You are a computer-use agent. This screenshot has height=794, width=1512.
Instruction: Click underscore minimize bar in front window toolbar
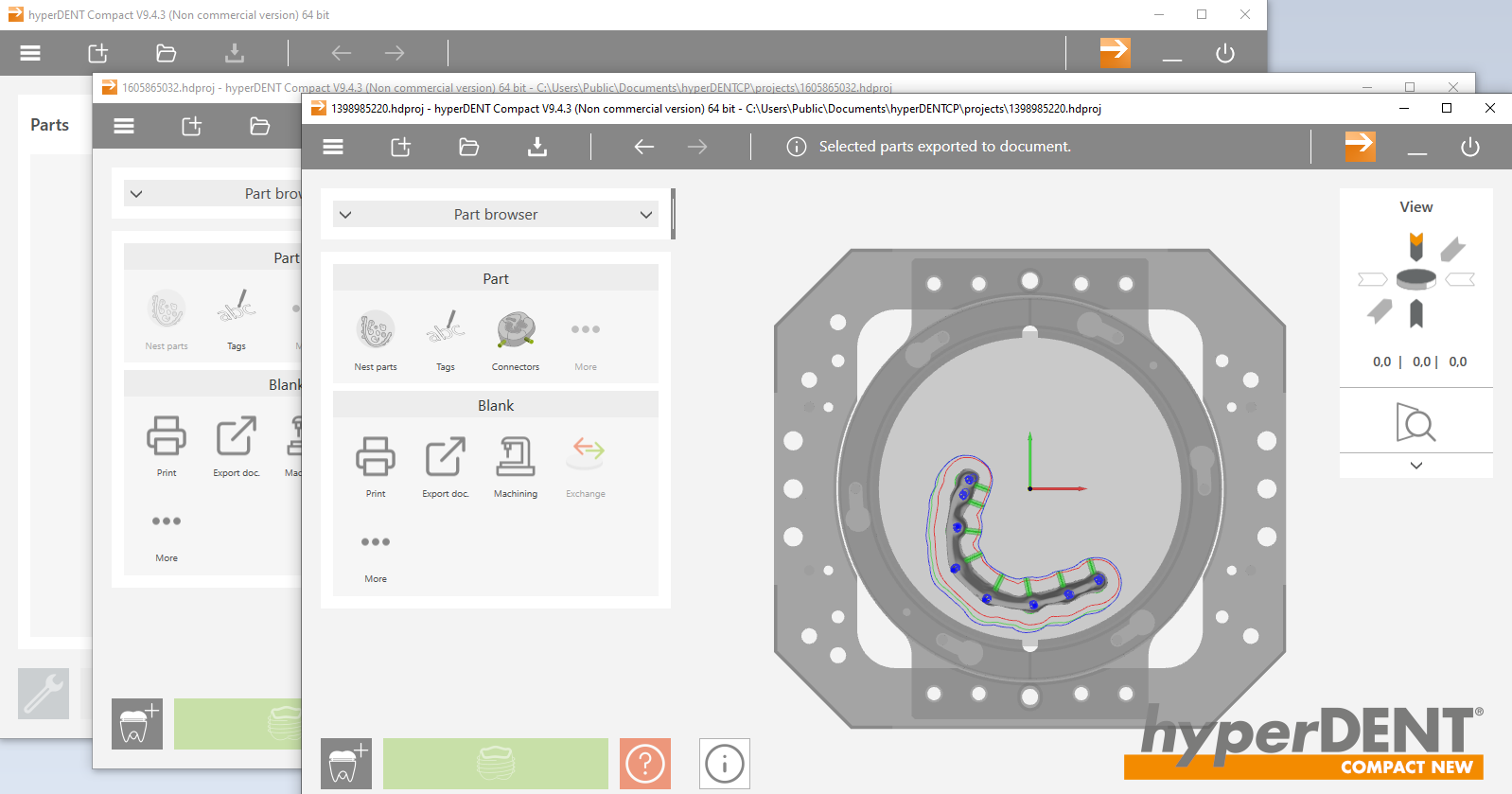point(1417,152)
